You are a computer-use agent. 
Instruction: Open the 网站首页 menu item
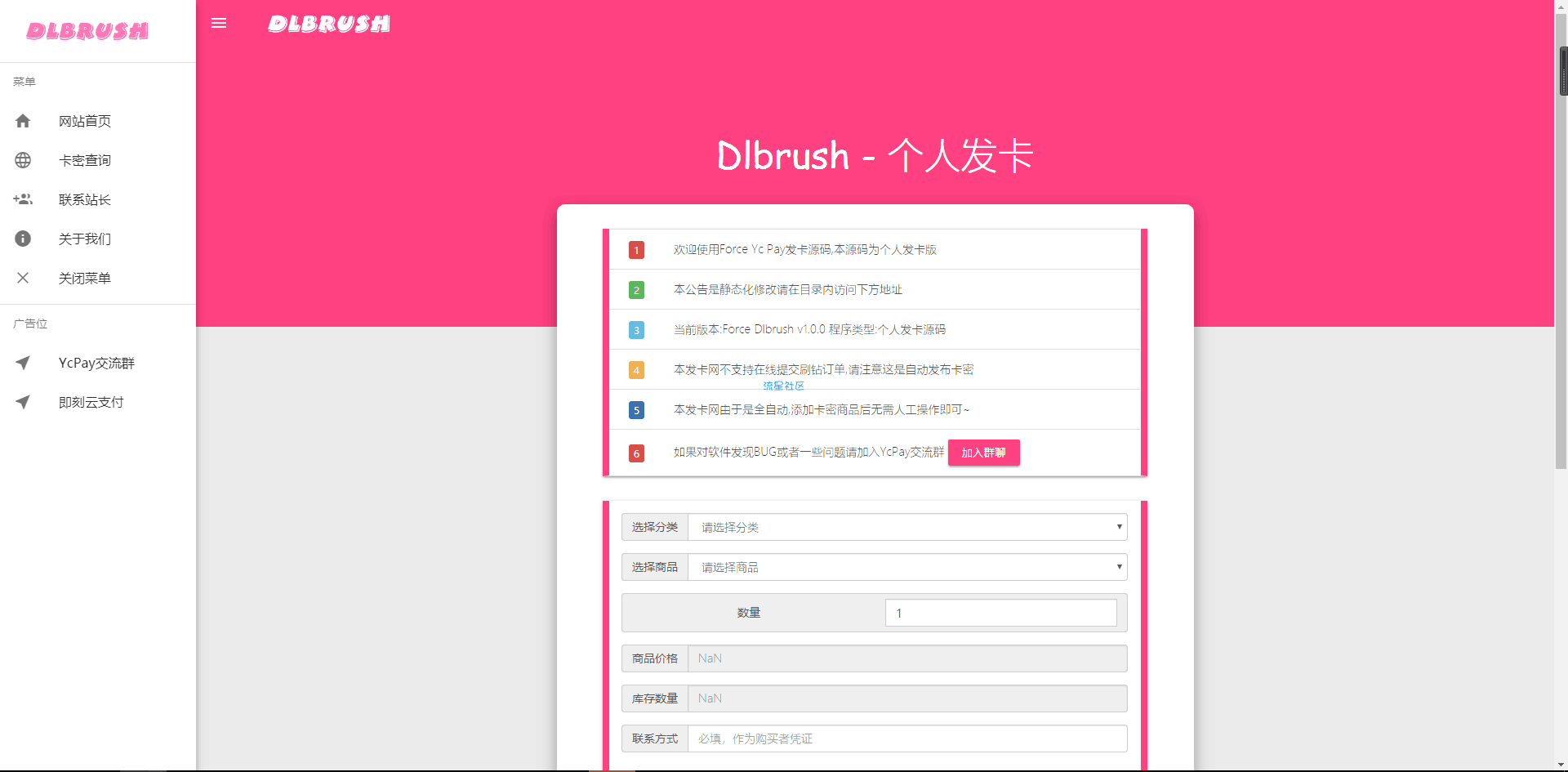[98, 121]
